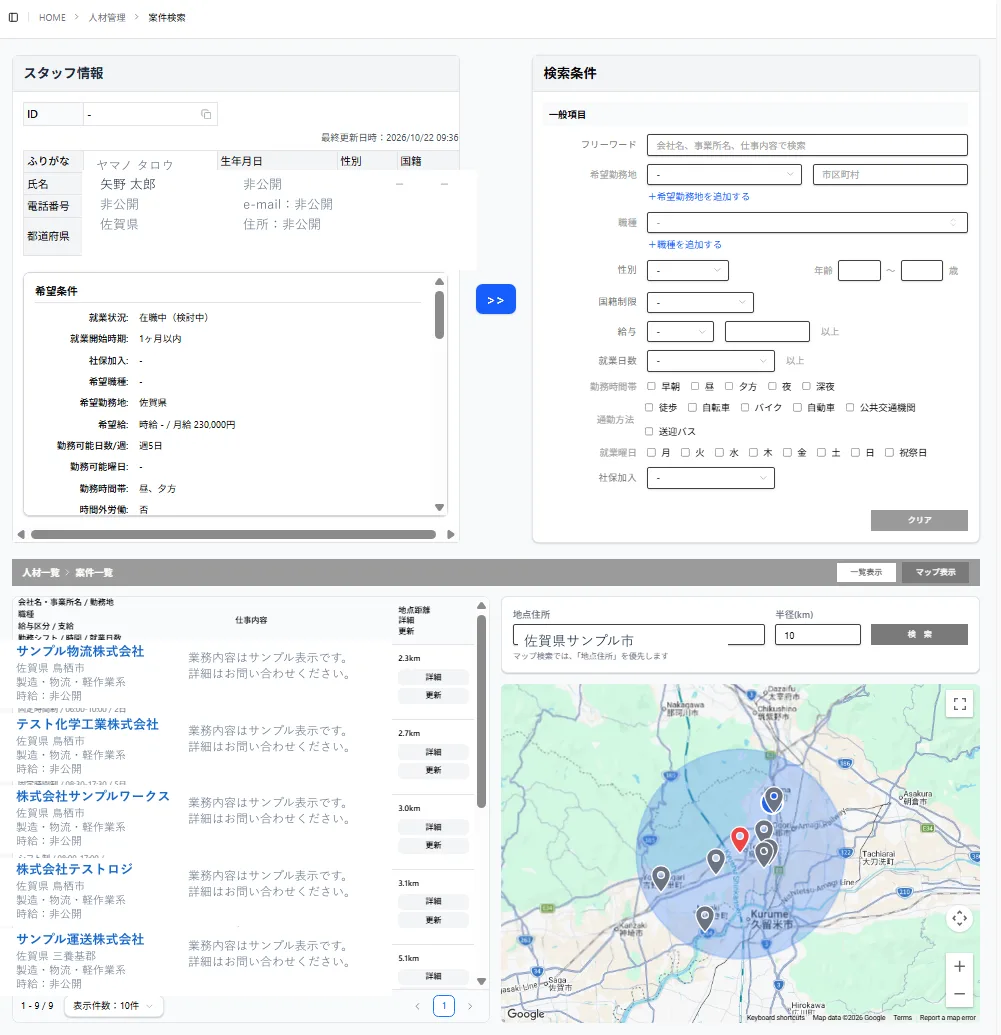
Task: Open the 性別 dropdown
Action: point(687,271)
